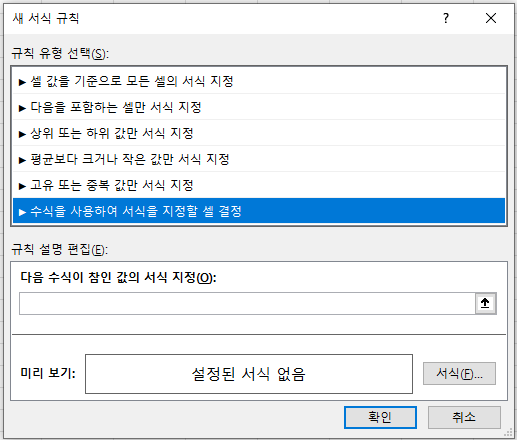Select rule type '셀 값을 기준으로 모든 셀의 서식 지정'
Screen dimensions: 517x440
pos(259,81)
